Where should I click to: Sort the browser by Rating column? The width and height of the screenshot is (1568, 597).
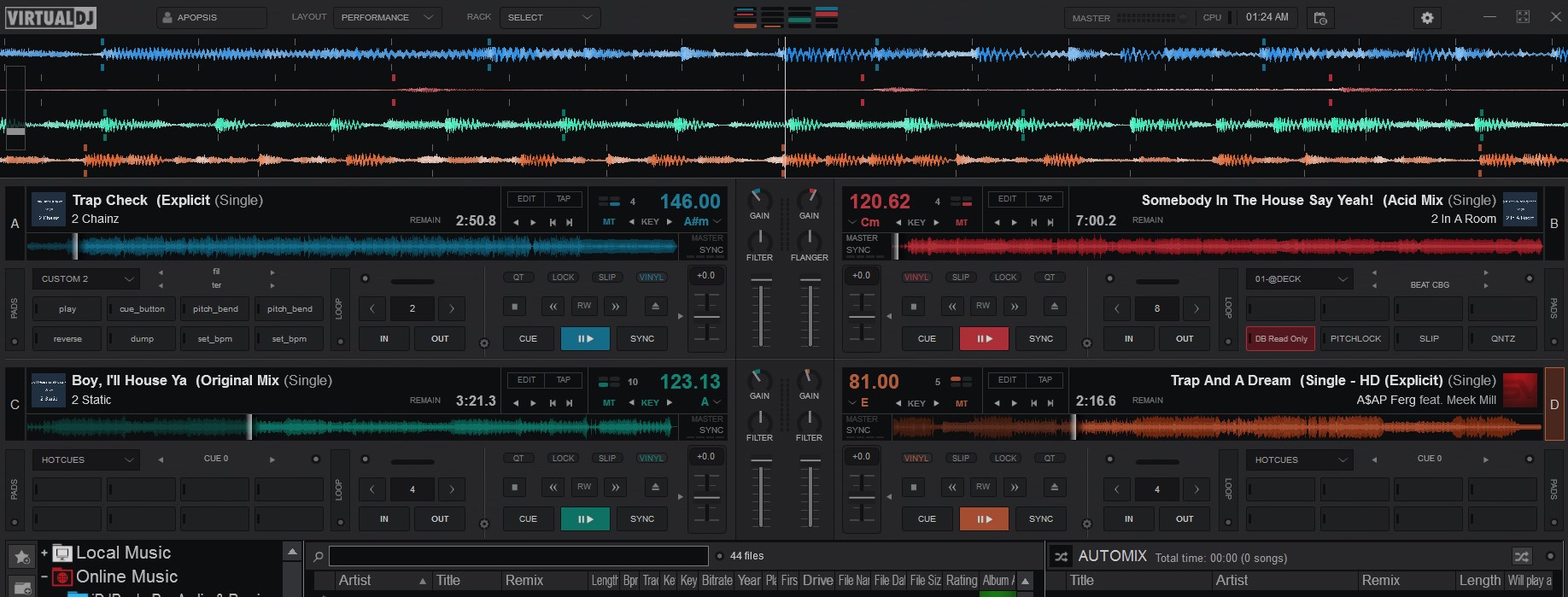[x=962, y=581]
